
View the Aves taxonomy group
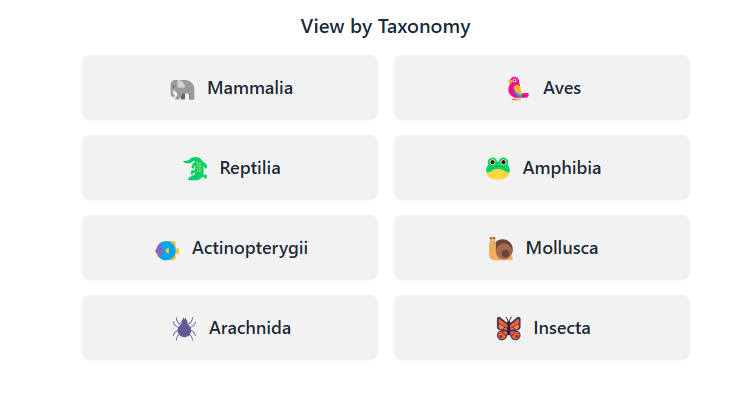click(542, 87)
